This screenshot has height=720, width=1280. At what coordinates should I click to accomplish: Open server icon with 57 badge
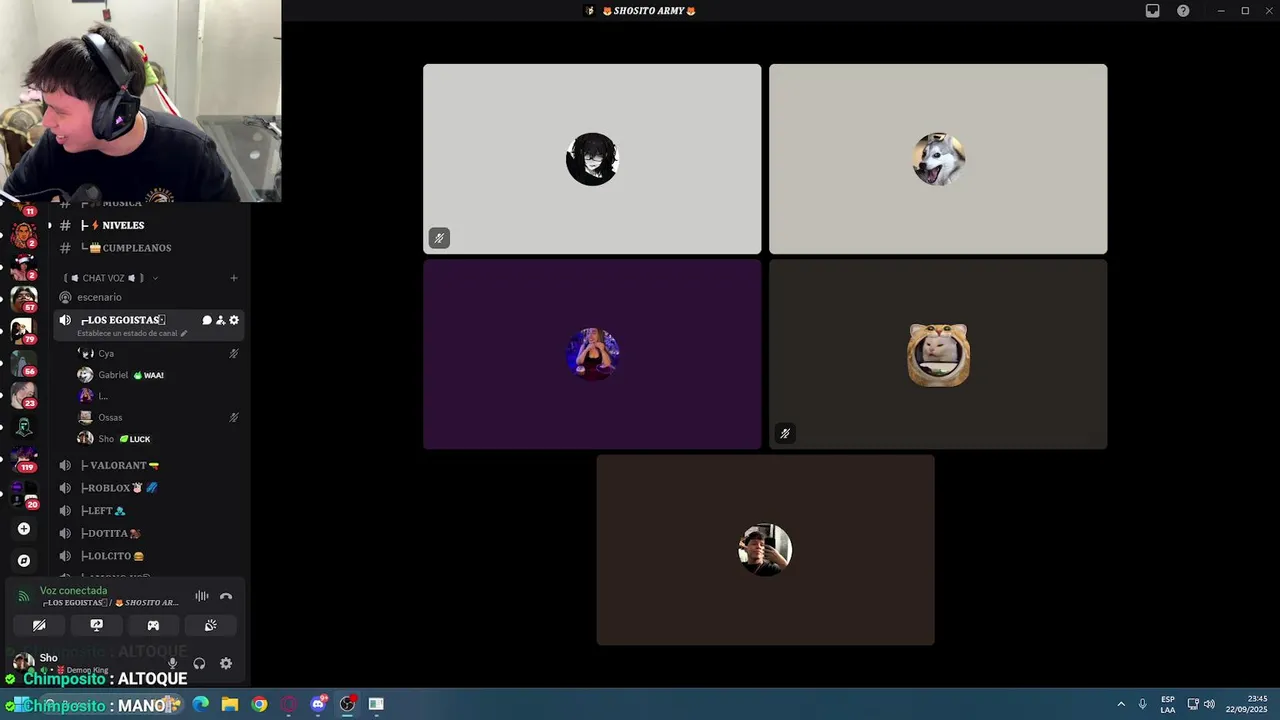click(x=24, y=298)
